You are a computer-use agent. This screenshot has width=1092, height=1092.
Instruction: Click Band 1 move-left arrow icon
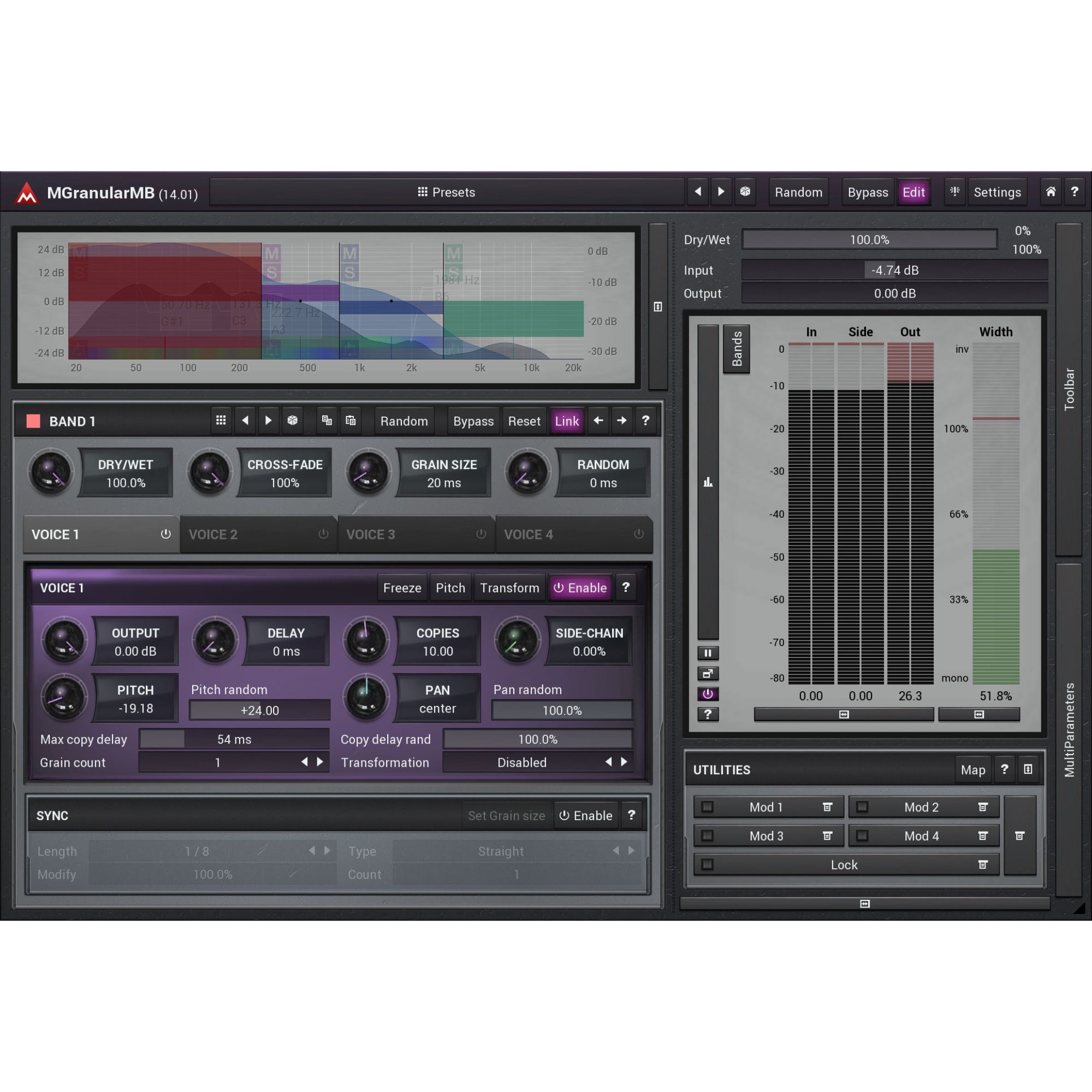[598, 420]
